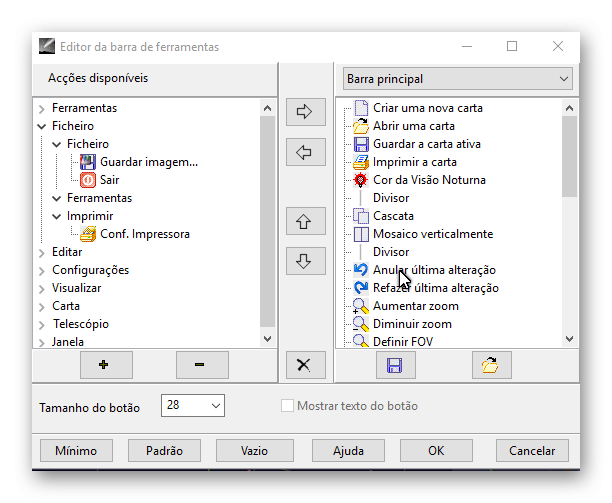Click the minus collapse-all button

pyautogui.click(x=202, y=365)
